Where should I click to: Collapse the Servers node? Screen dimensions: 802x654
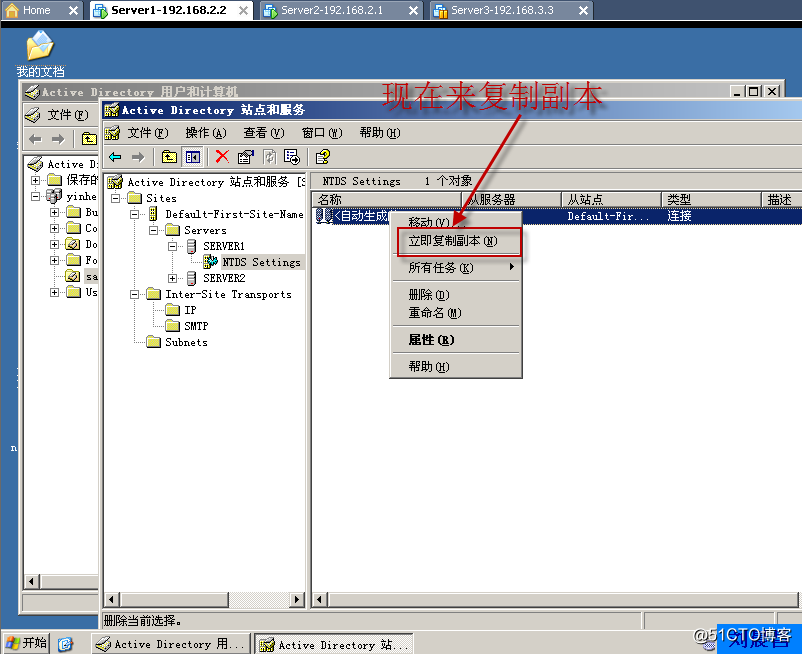153,230
